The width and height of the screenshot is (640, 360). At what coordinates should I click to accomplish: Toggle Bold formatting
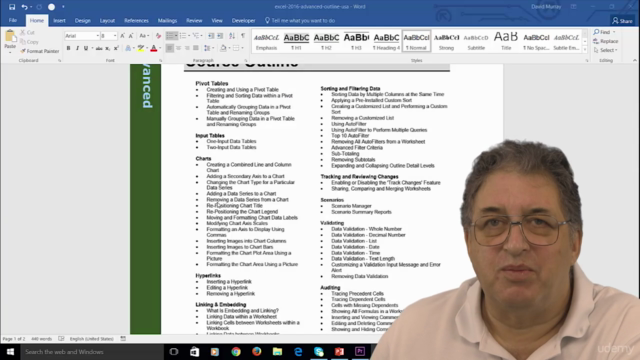click(x=68, y=48)
